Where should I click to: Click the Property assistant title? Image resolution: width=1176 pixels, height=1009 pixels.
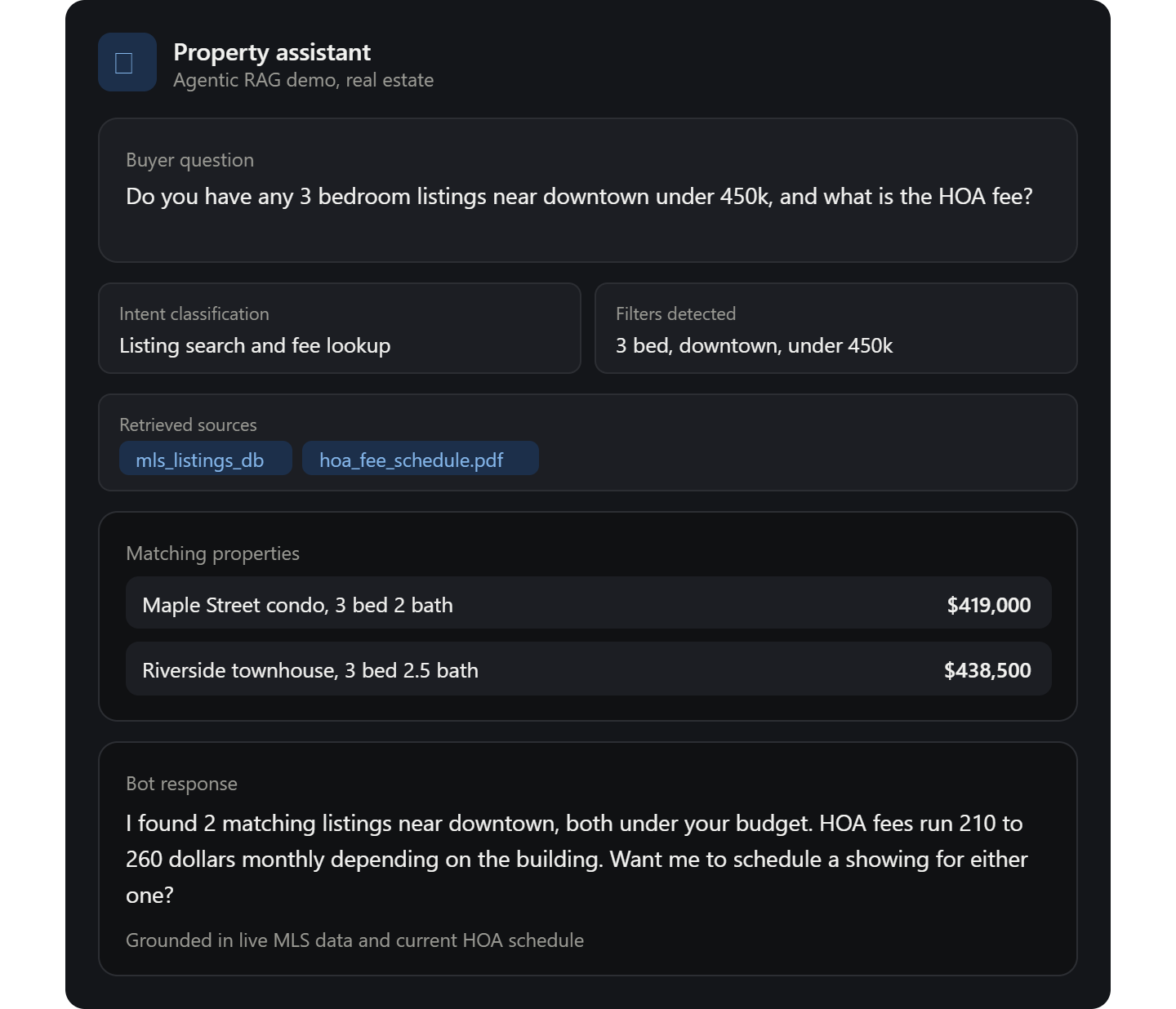click(x=272, y=52)
